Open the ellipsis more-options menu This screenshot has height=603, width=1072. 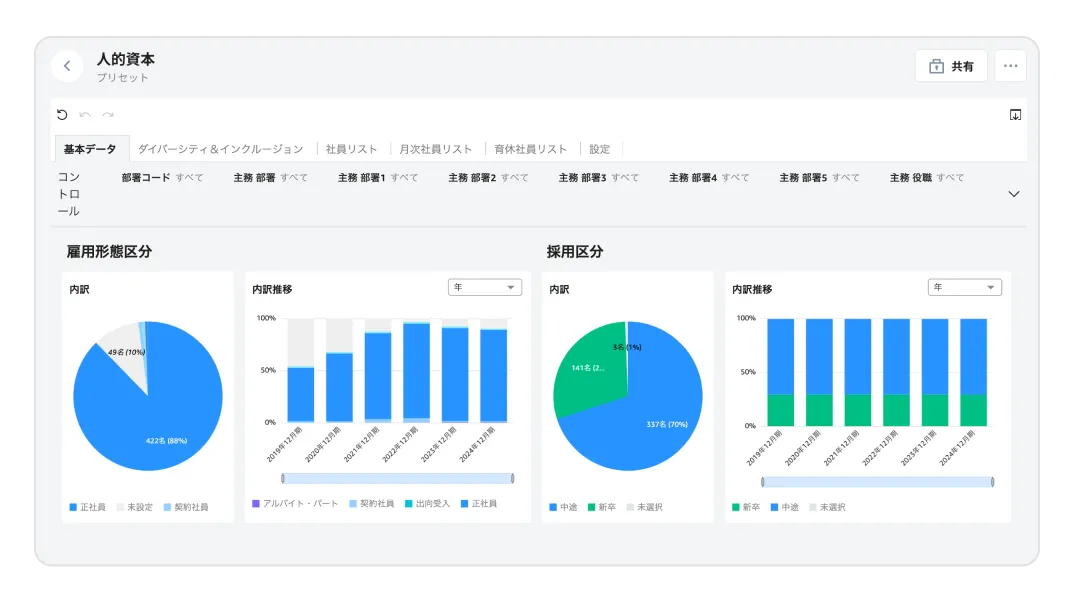tap(1010, 65)
